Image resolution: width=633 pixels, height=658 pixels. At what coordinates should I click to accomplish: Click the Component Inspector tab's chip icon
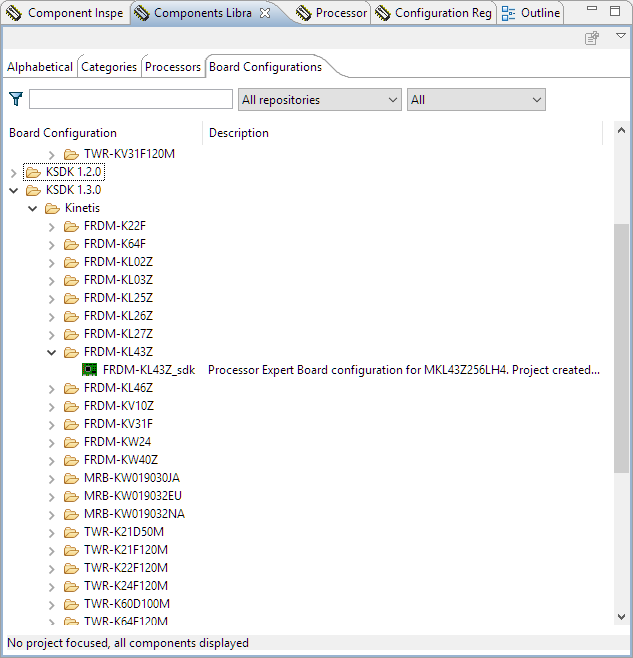click(14, 13)
